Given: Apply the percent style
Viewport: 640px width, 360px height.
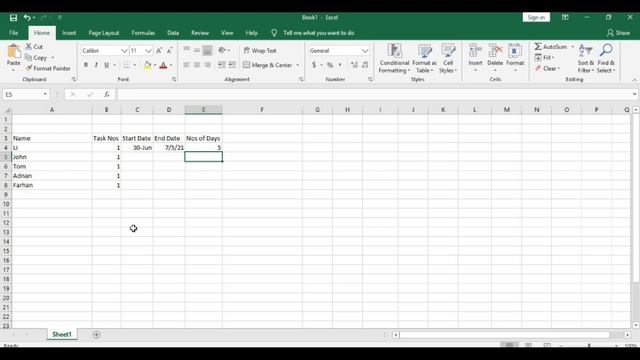Looking at the screenshot, I should (330, 65).
